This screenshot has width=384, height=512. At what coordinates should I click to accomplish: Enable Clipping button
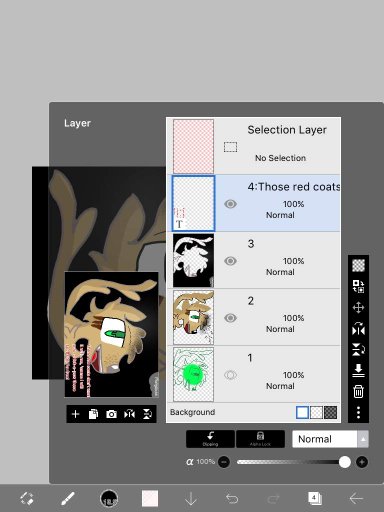pyautogui.click(x=210, y=439)
